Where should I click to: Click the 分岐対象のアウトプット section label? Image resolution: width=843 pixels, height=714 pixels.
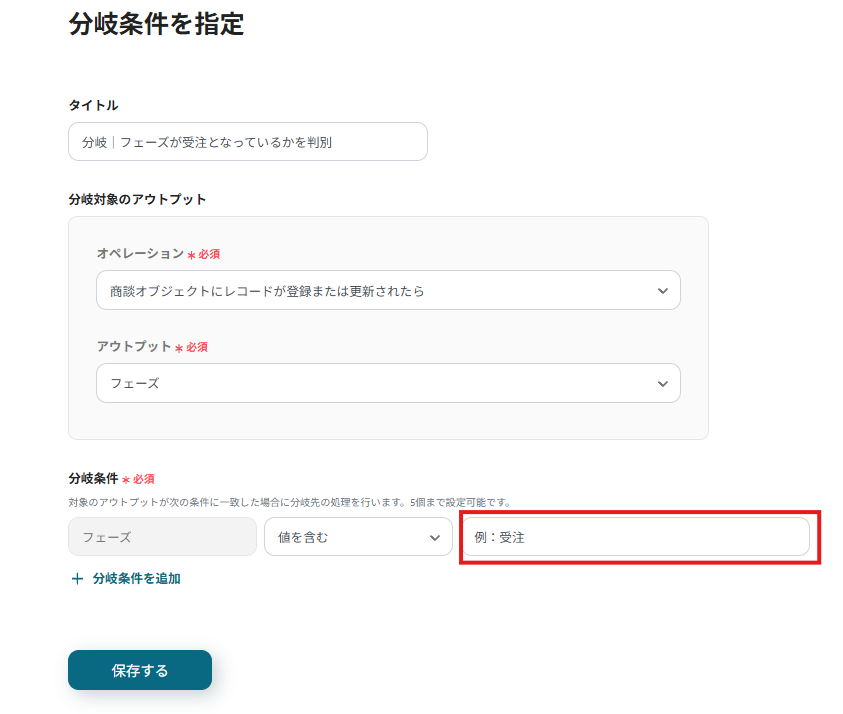[135, 198]
